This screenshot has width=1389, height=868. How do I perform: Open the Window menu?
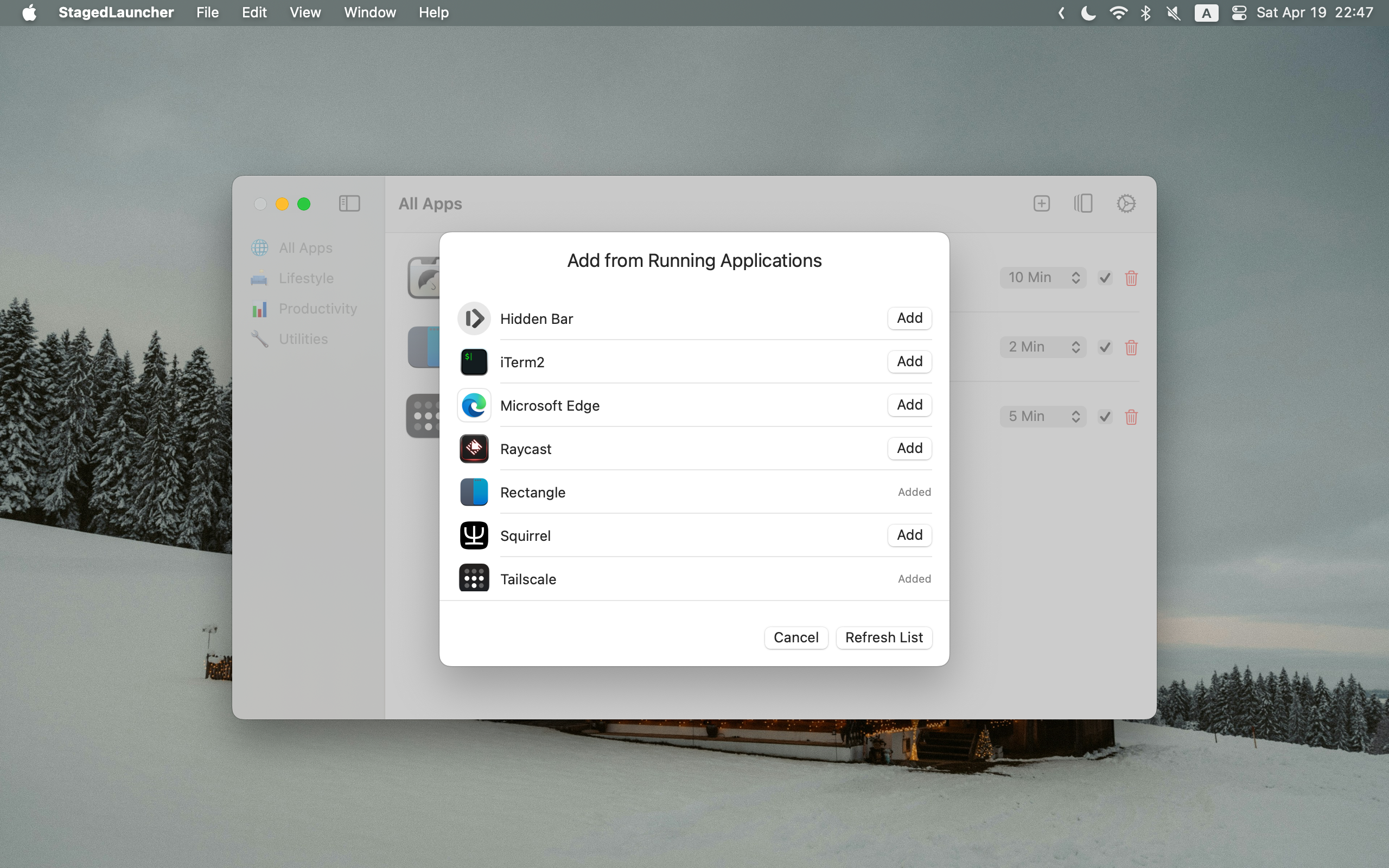pos(369,12)
